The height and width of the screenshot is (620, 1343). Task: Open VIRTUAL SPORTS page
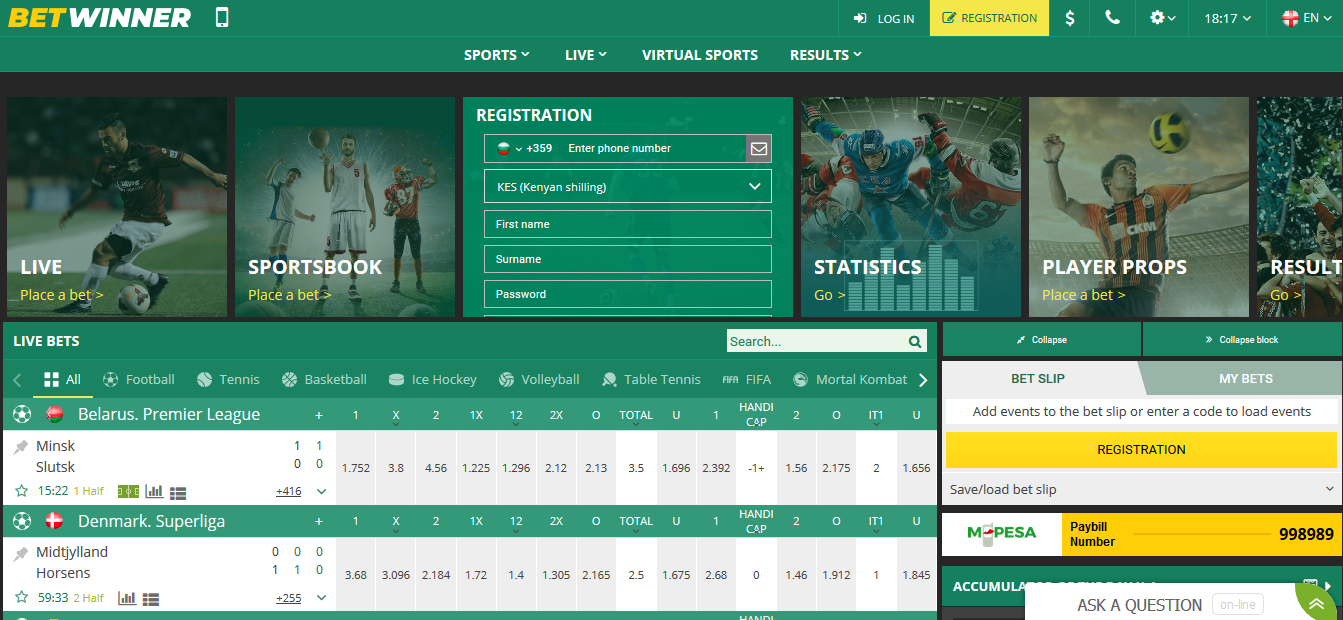(x=700, y=55)
